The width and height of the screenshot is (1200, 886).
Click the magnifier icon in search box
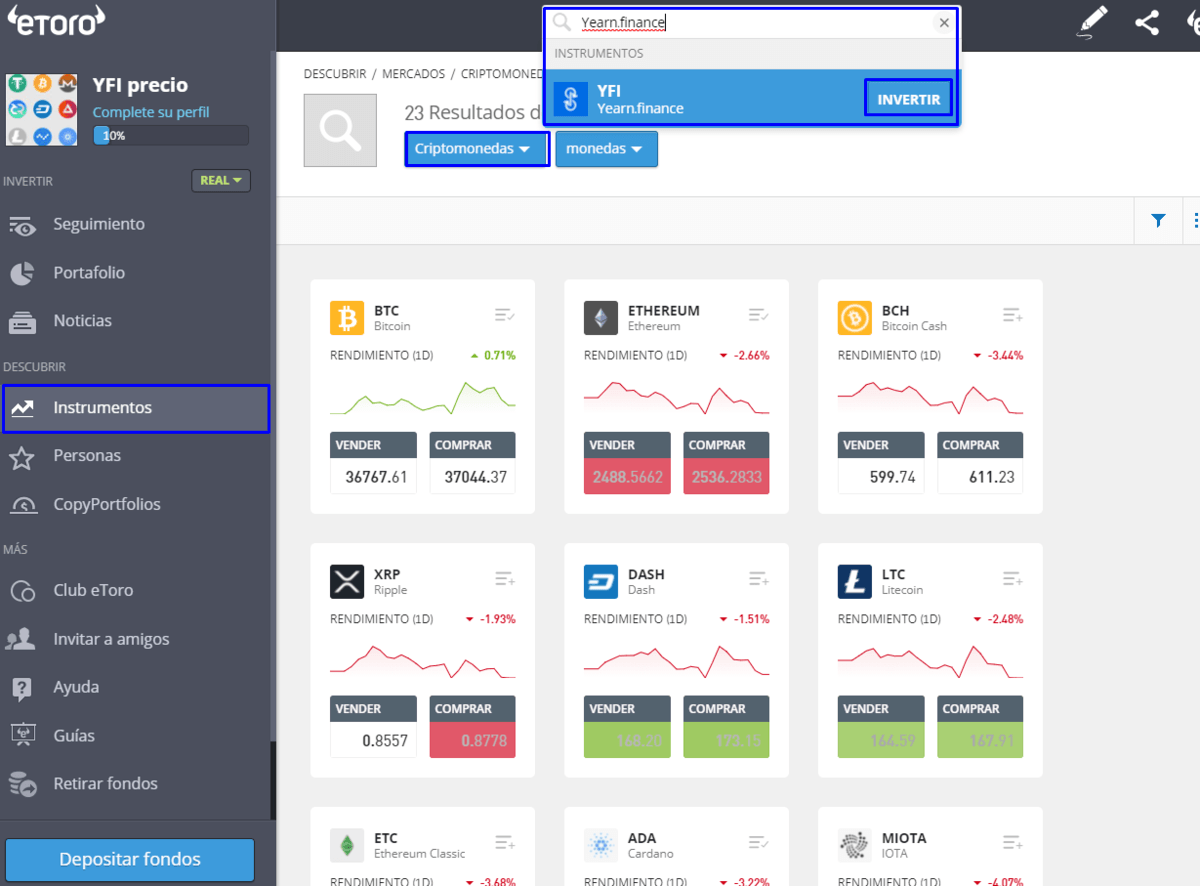[562, 22]
